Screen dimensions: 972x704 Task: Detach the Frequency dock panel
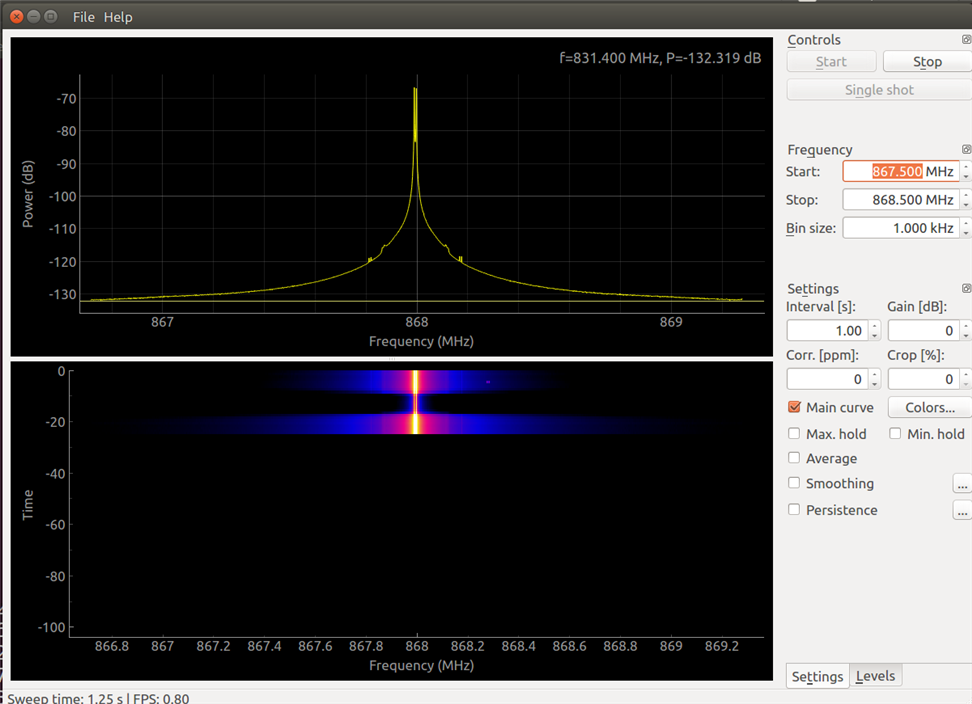point(966,150)
